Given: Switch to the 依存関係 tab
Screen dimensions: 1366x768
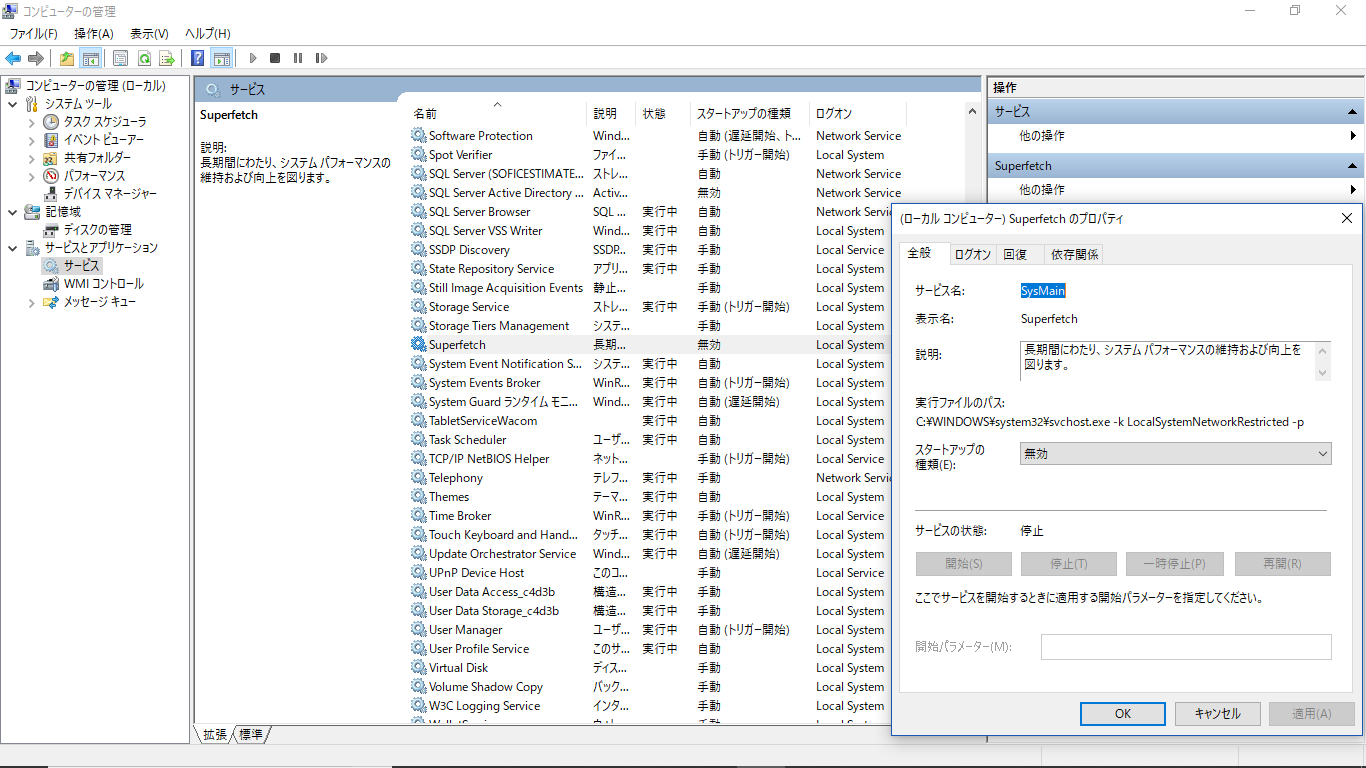Looking at the screenshot, I should click(1075, 254).
